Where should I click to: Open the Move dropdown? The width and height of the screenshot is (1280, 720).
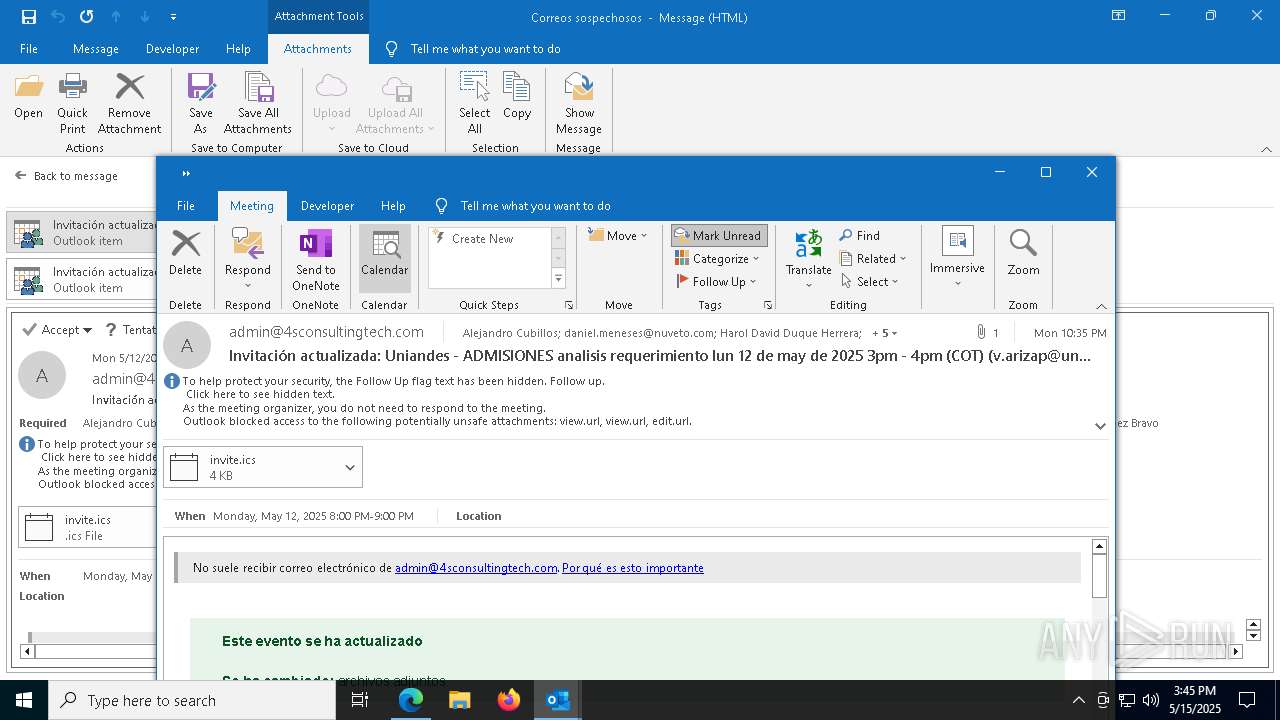pos(618,236)
